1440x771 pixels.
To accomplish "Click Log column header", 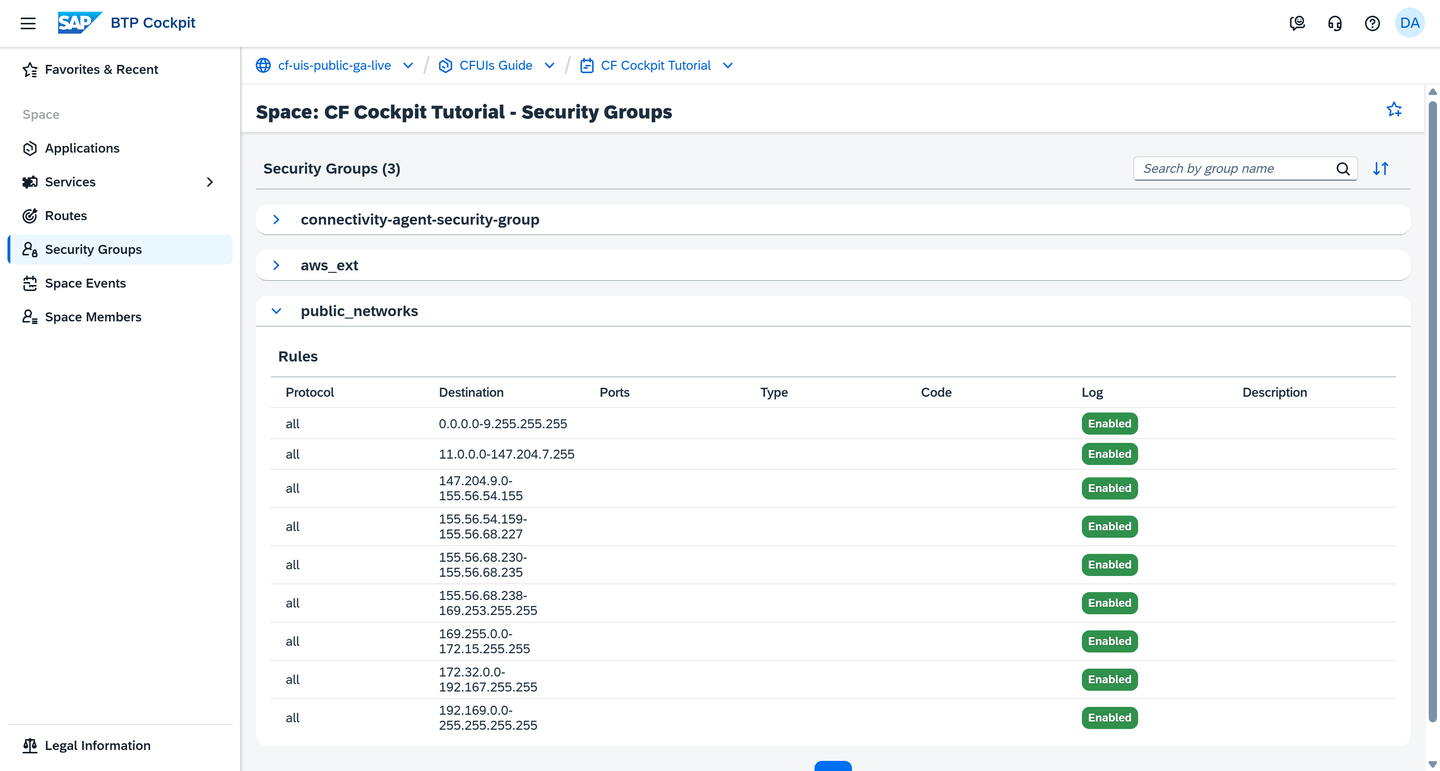I will click(x=1092, y=393).
